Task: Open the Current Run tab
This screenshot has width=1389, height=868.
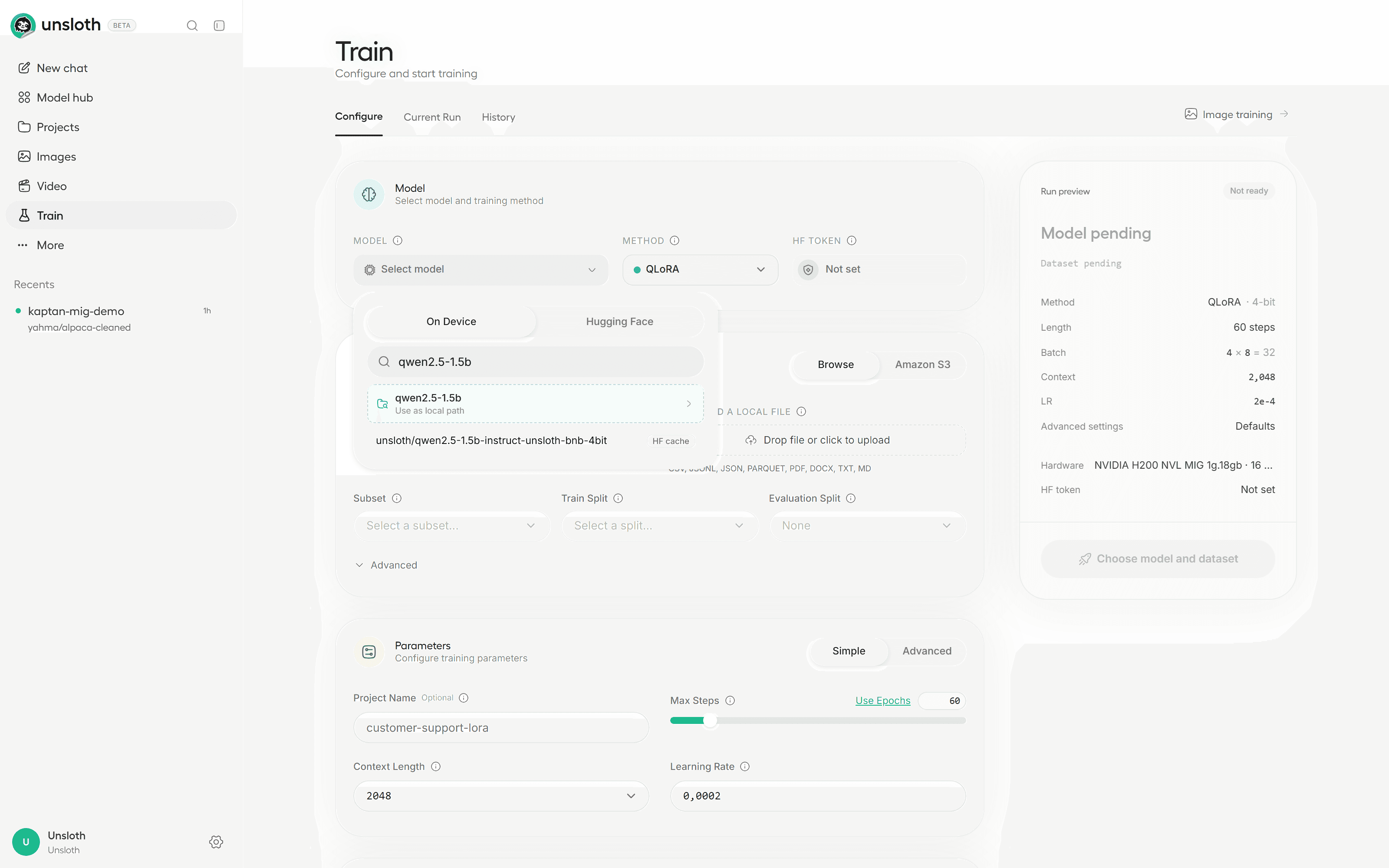Action: (431, 117)
